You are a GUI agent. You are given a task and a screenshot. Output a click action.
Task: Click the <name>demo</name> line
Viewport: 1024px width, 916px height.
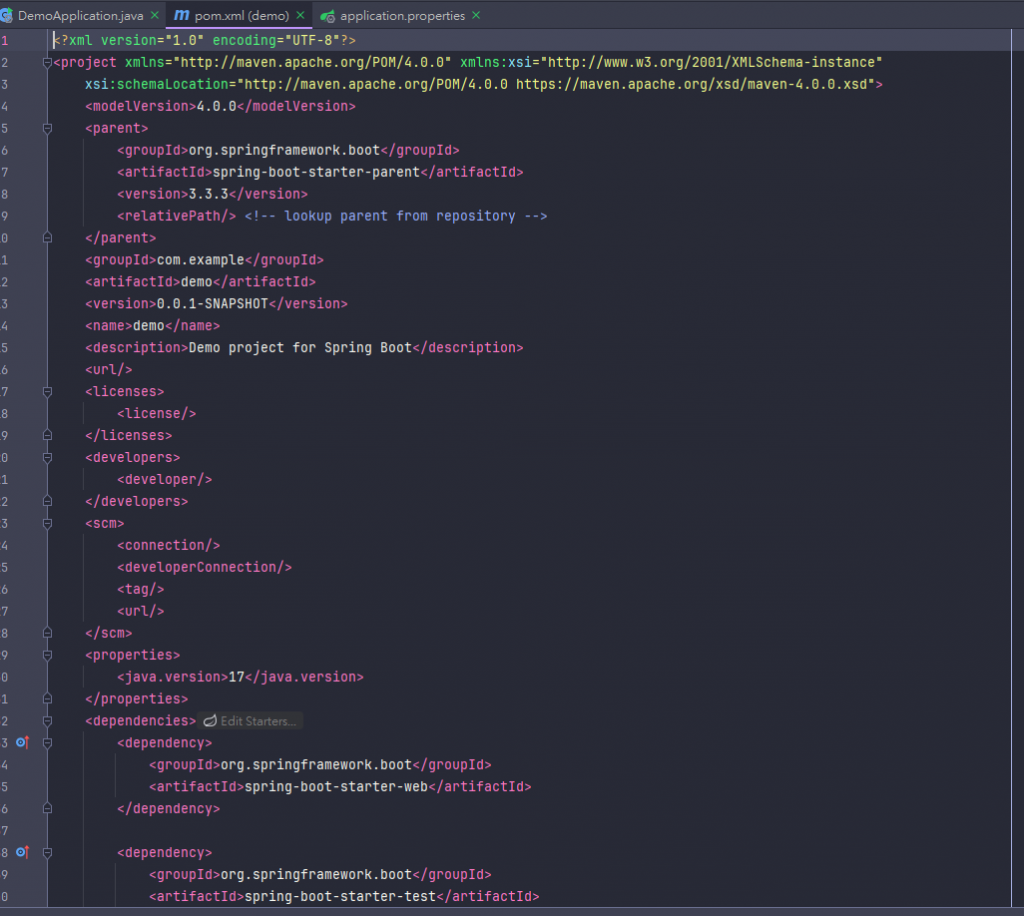153,326
